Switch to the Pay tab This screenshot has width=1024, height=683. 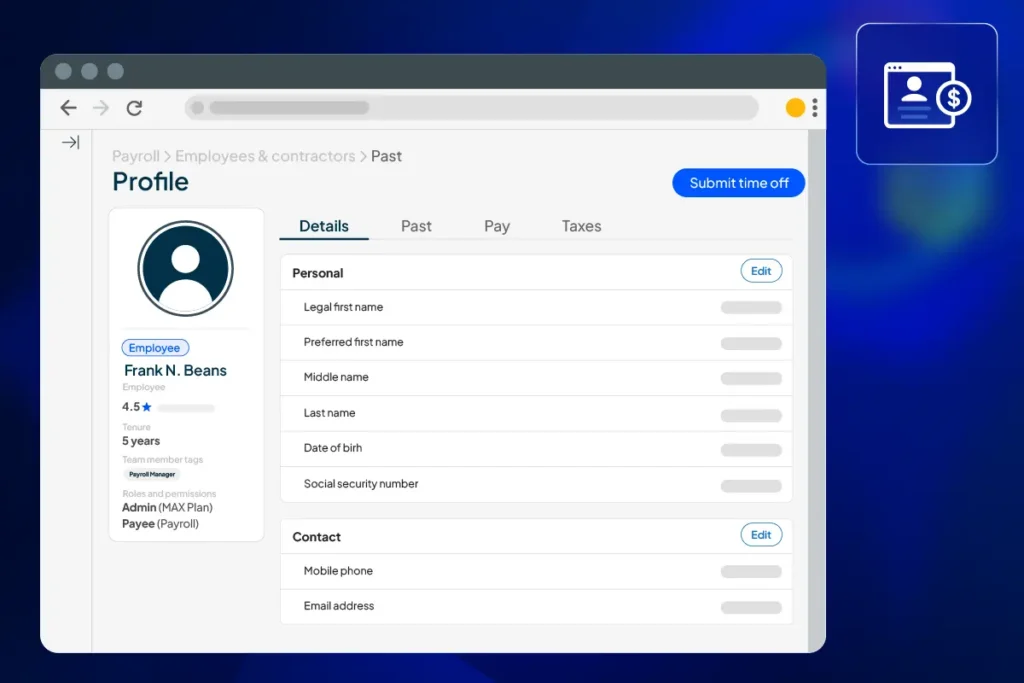[x=497, y=226]
